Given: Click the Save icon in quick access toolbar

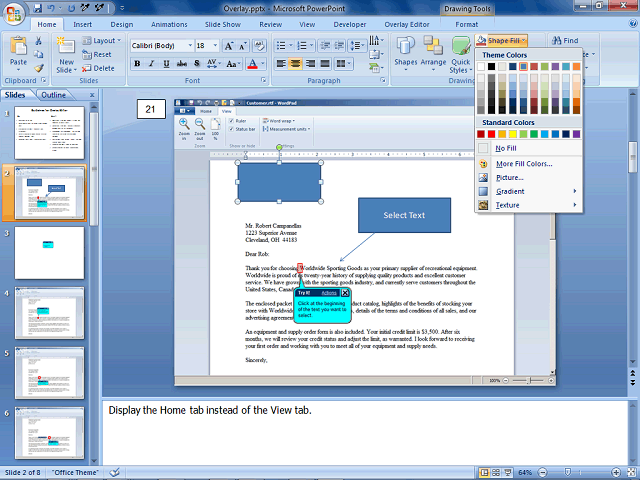Looking at the screenshot, I should pos(38,8).
